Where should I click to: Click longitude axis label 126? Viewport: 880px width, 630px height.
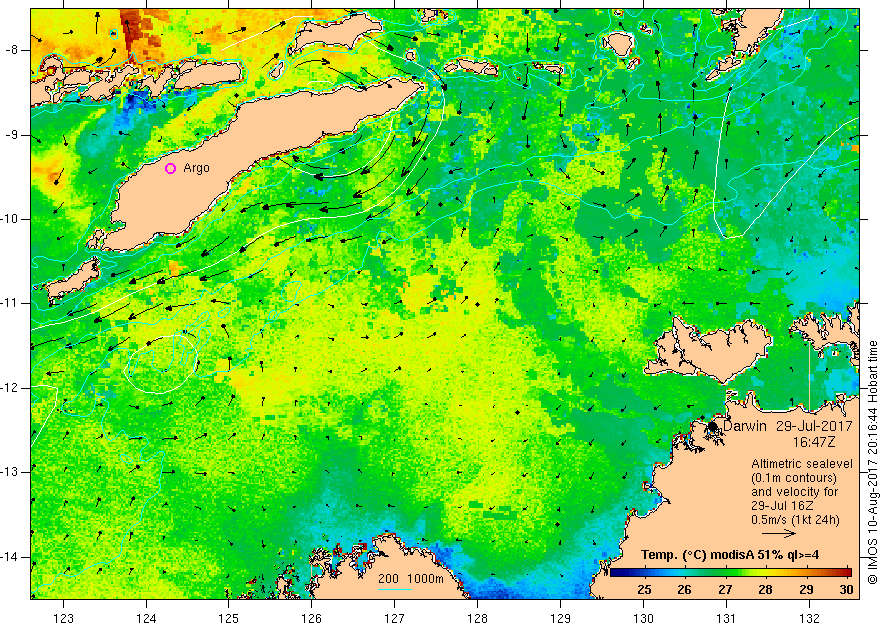[311, 619]
